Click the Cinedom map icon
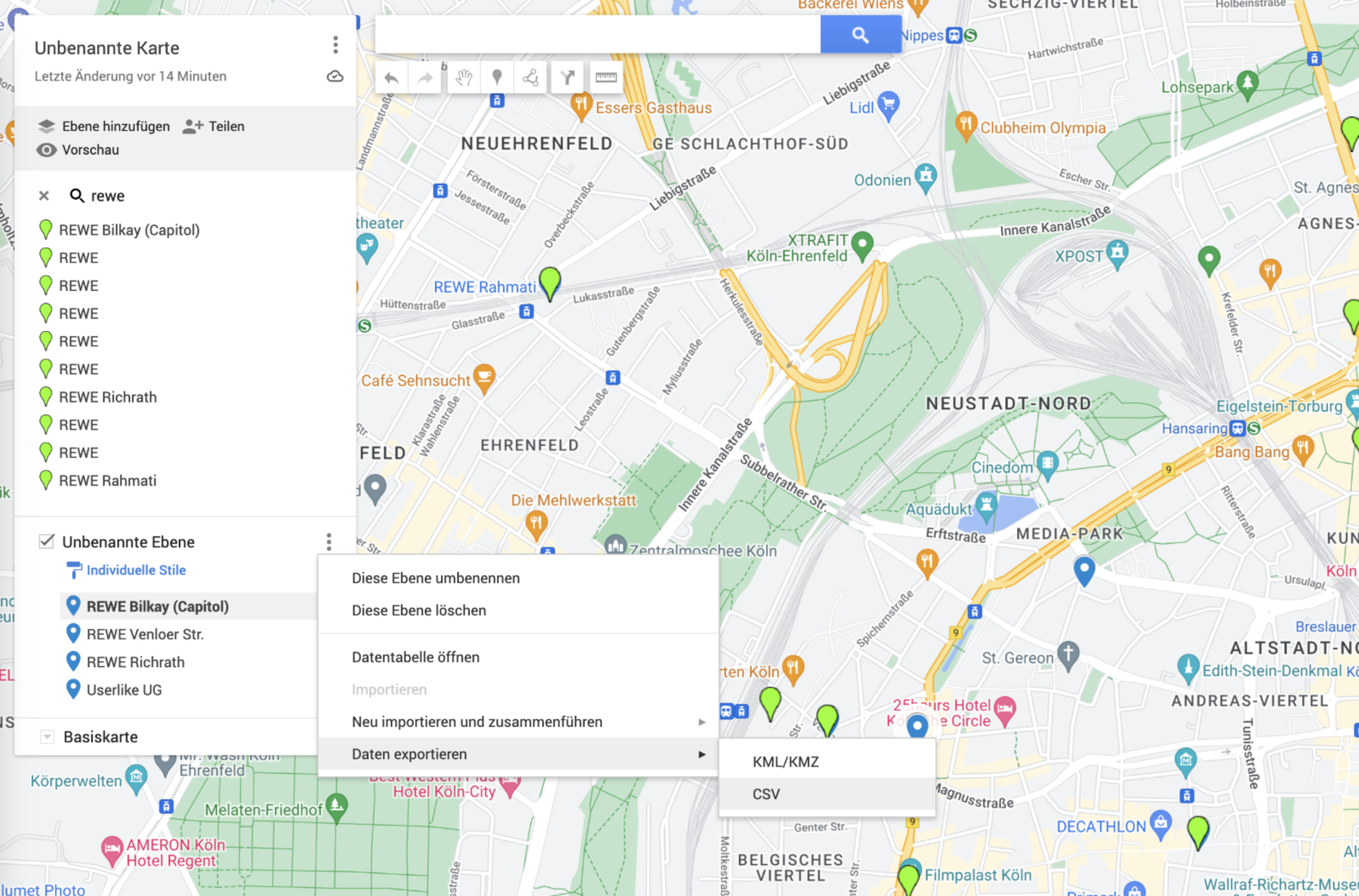 (1048, 465)
